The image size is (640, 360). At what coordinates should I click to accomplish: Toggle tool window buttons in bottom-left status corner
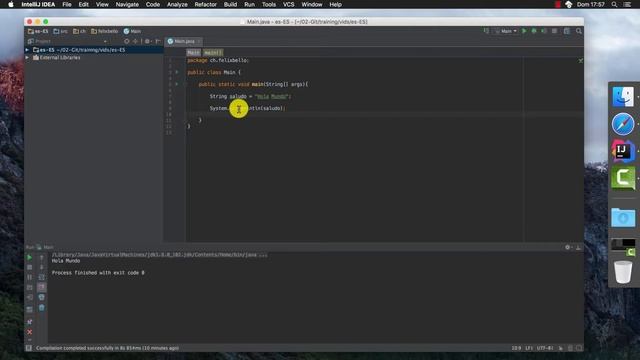click(29, 348)
